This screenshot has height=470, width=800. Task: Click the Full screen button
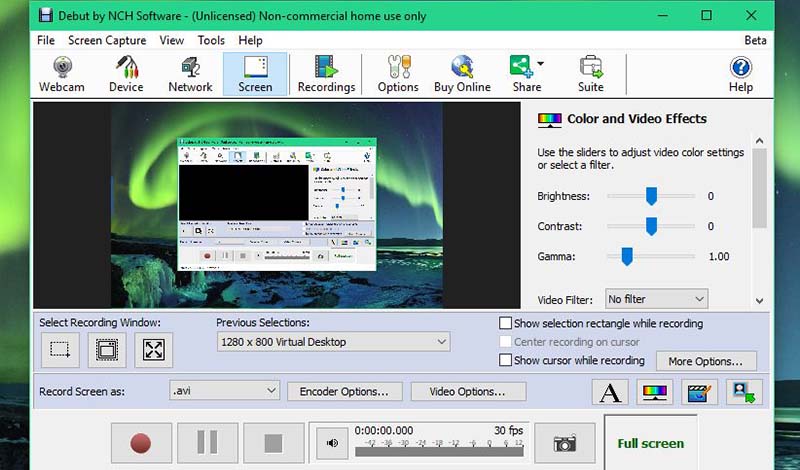(651, 443)
